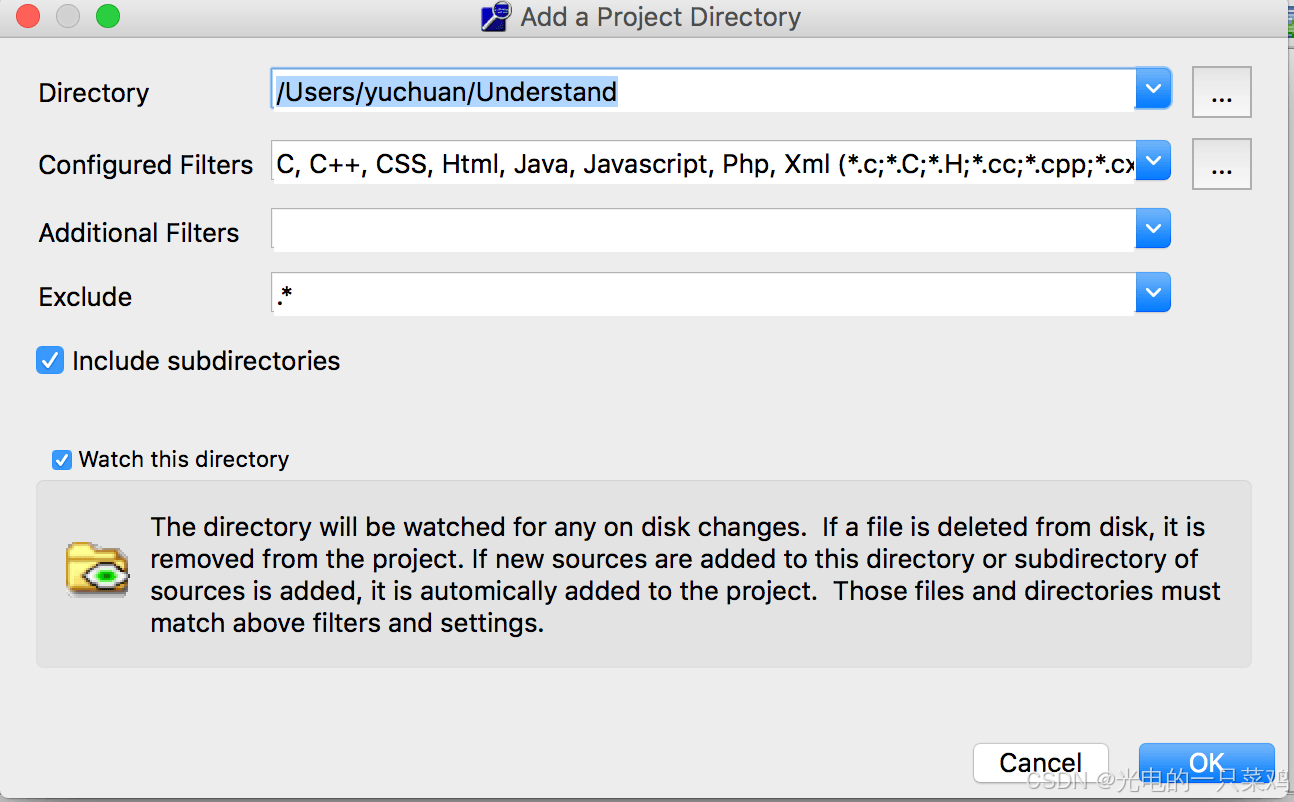The image size is (1294, 802).
Task: Click the Exclude pattern field
Action: click(700, 296)
